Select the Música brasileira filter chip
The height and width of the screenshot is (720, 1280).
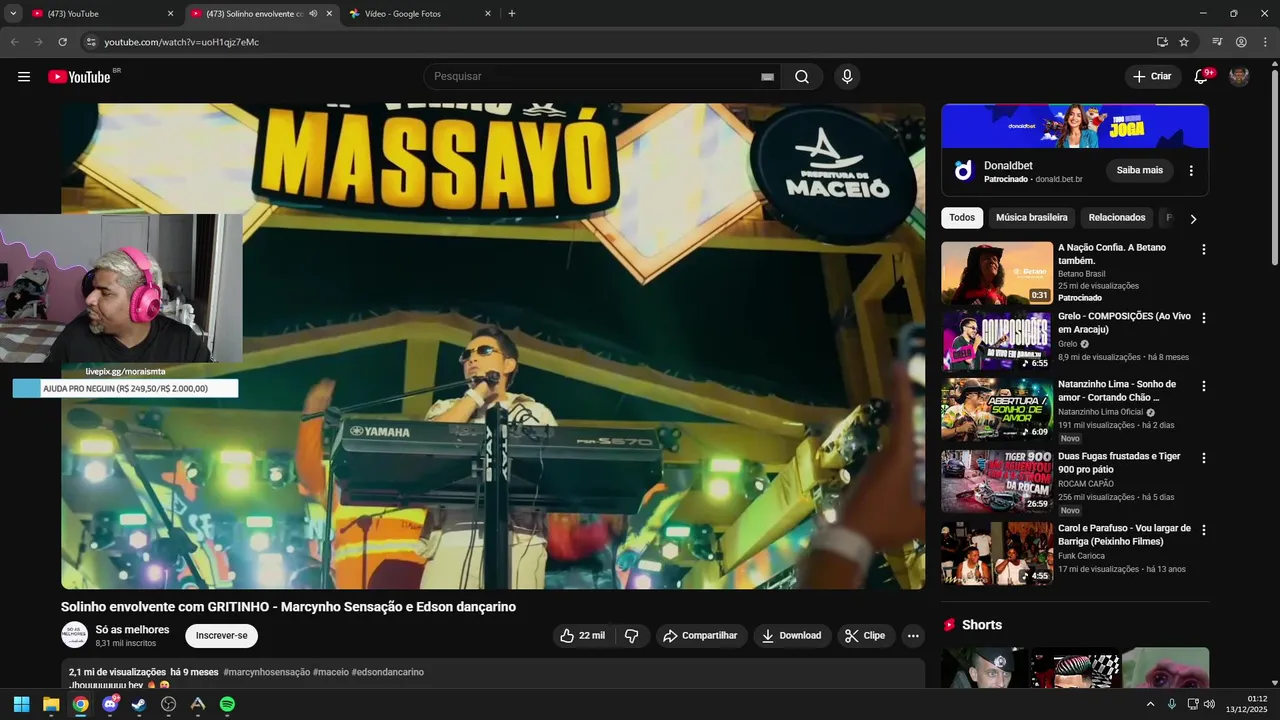(1032, 218)
